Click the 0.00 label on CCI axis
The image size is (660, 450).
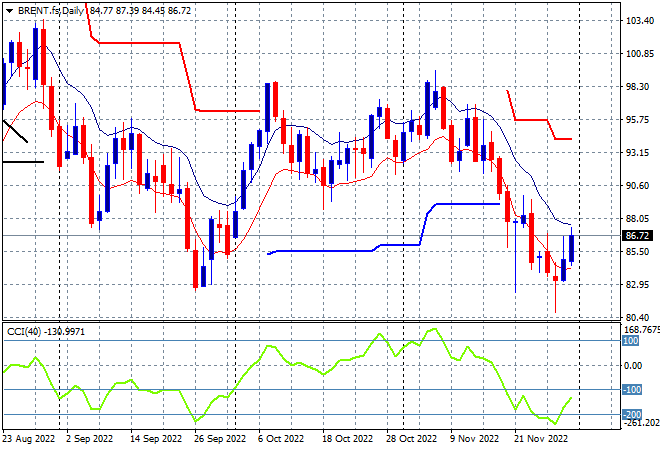pyautogui.click(x=633, y=365)
